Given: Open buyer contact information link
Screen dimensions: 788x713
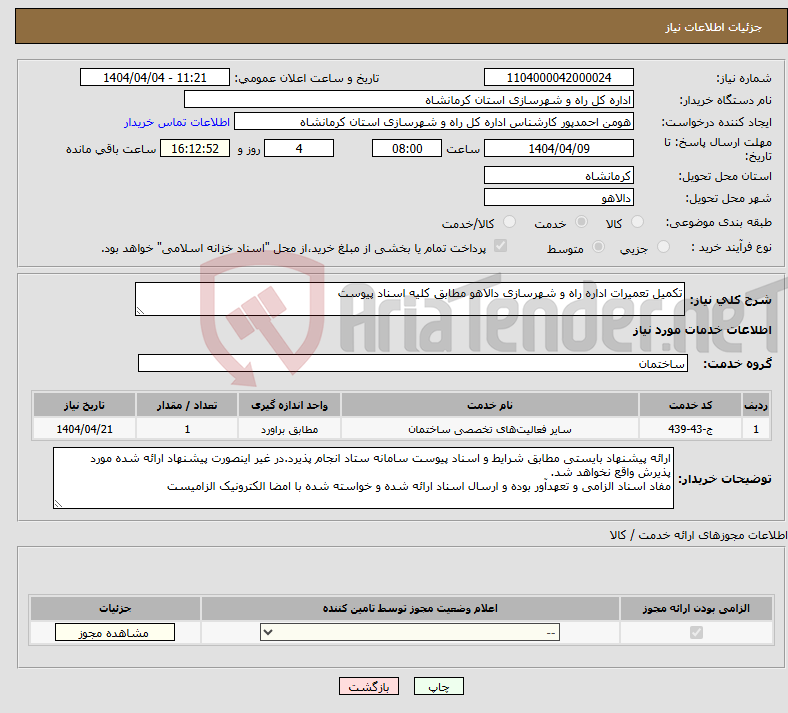Looking at the screenshot, I should point(177,122).
